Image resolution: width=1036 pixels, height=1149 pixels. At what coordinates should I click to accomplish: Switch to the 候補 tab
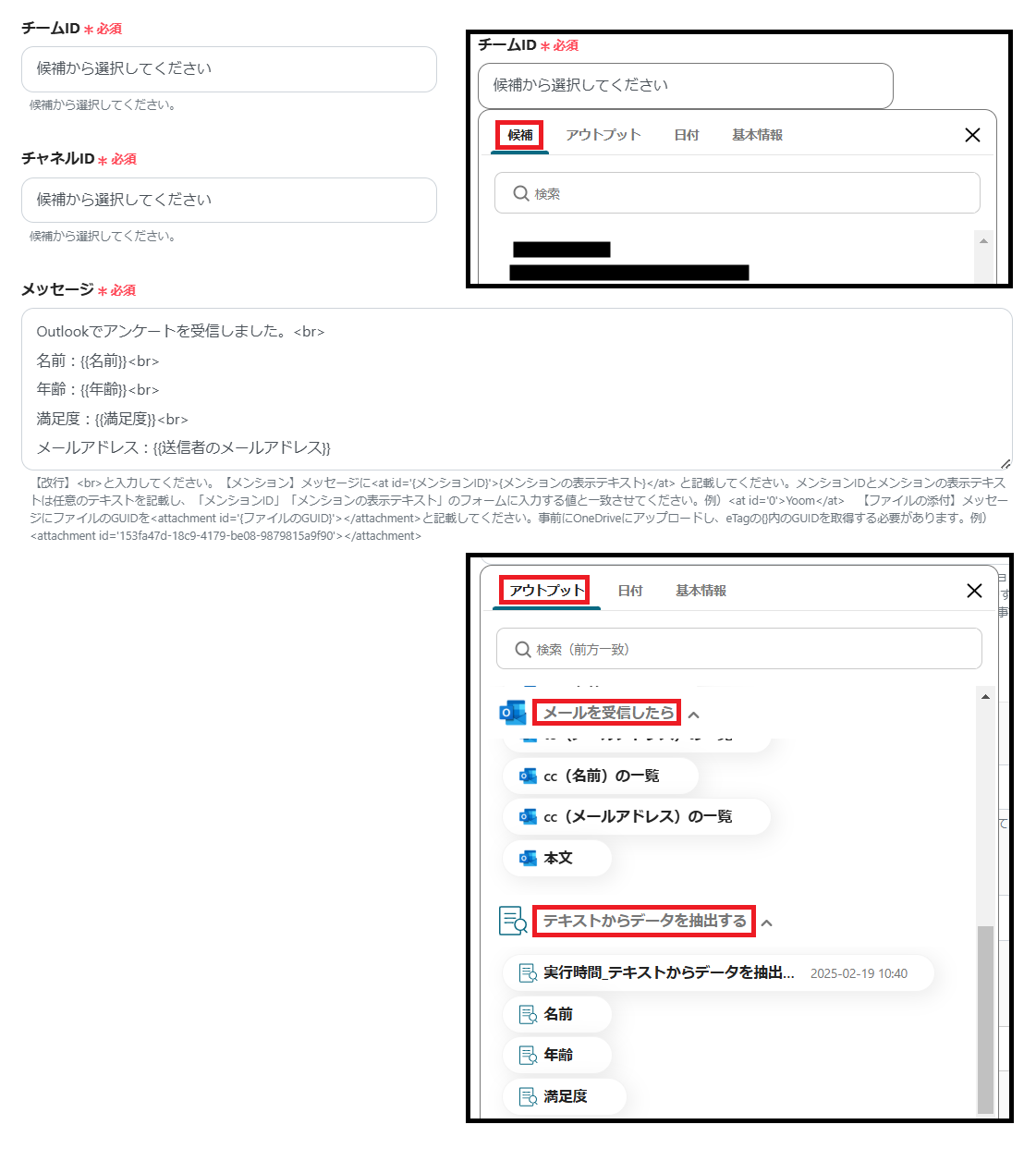(x=519, y=135)
